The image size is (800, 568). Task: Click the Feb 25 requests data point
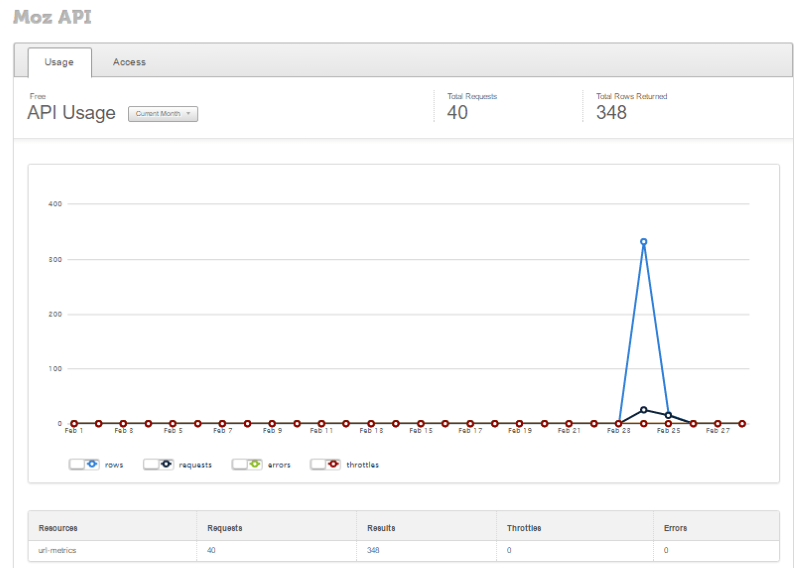[x=668, y=415]
